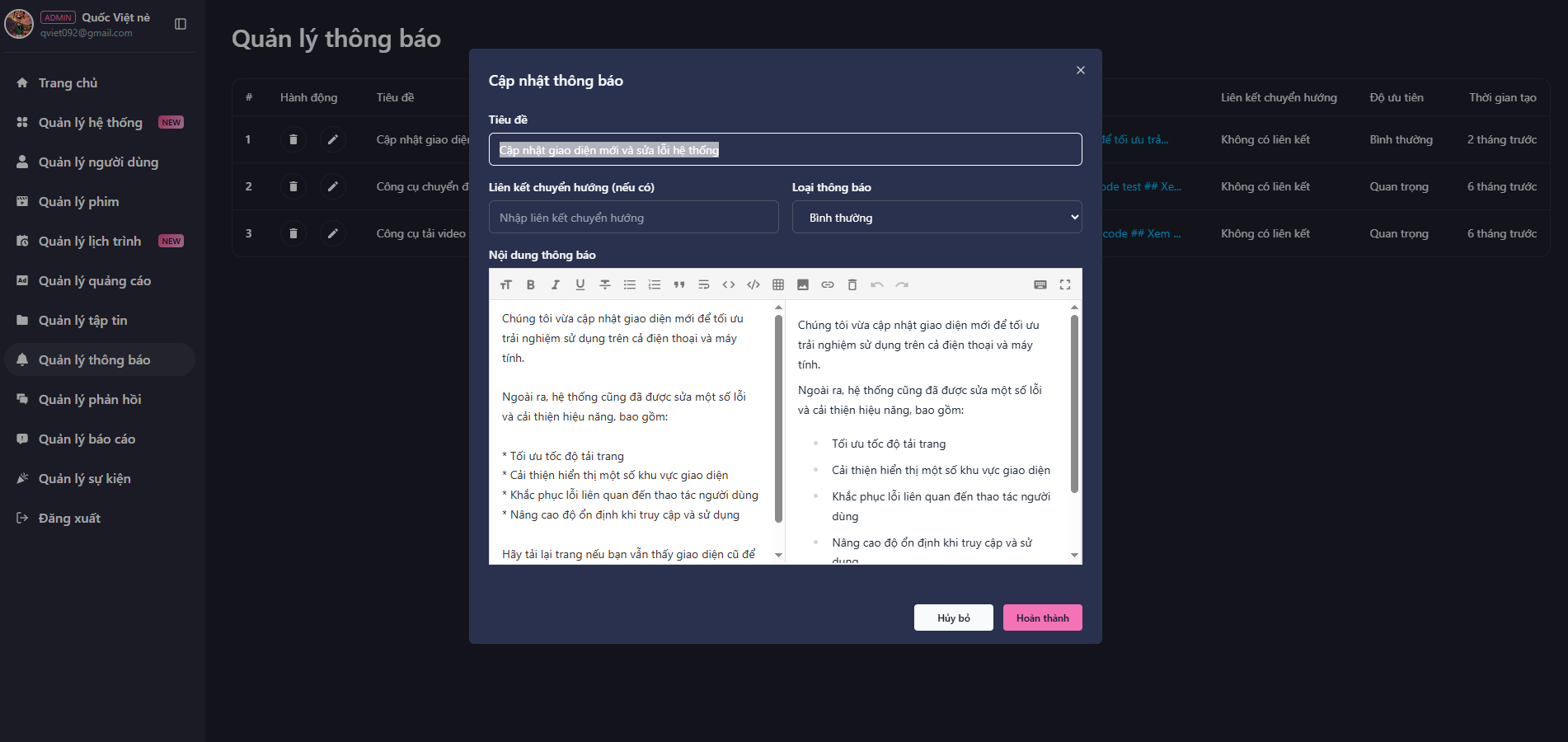Toggle keyboard shortcuts icon in editor
The height and width of the screenshot is (742, 1568).
[1040, 284]
